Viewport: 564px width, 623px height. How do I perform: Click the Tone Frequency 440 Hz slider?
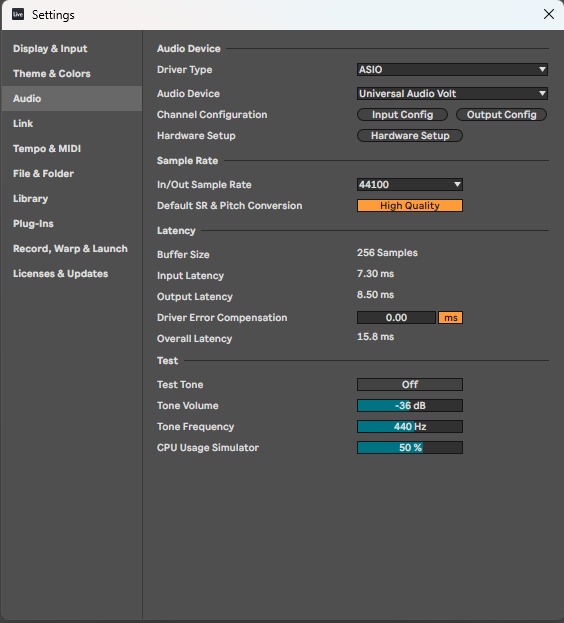[x=409, y=426]
